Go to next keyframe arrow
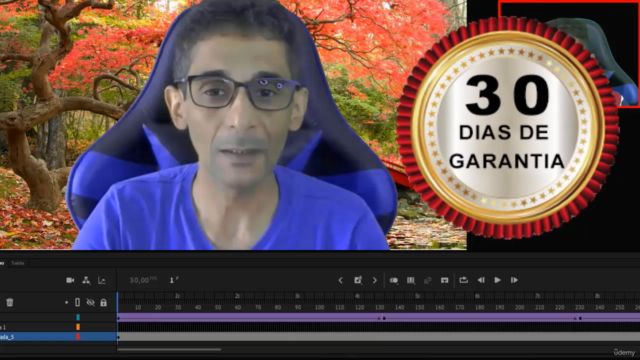Screen dimensions: 640x360 pos(375,280)
